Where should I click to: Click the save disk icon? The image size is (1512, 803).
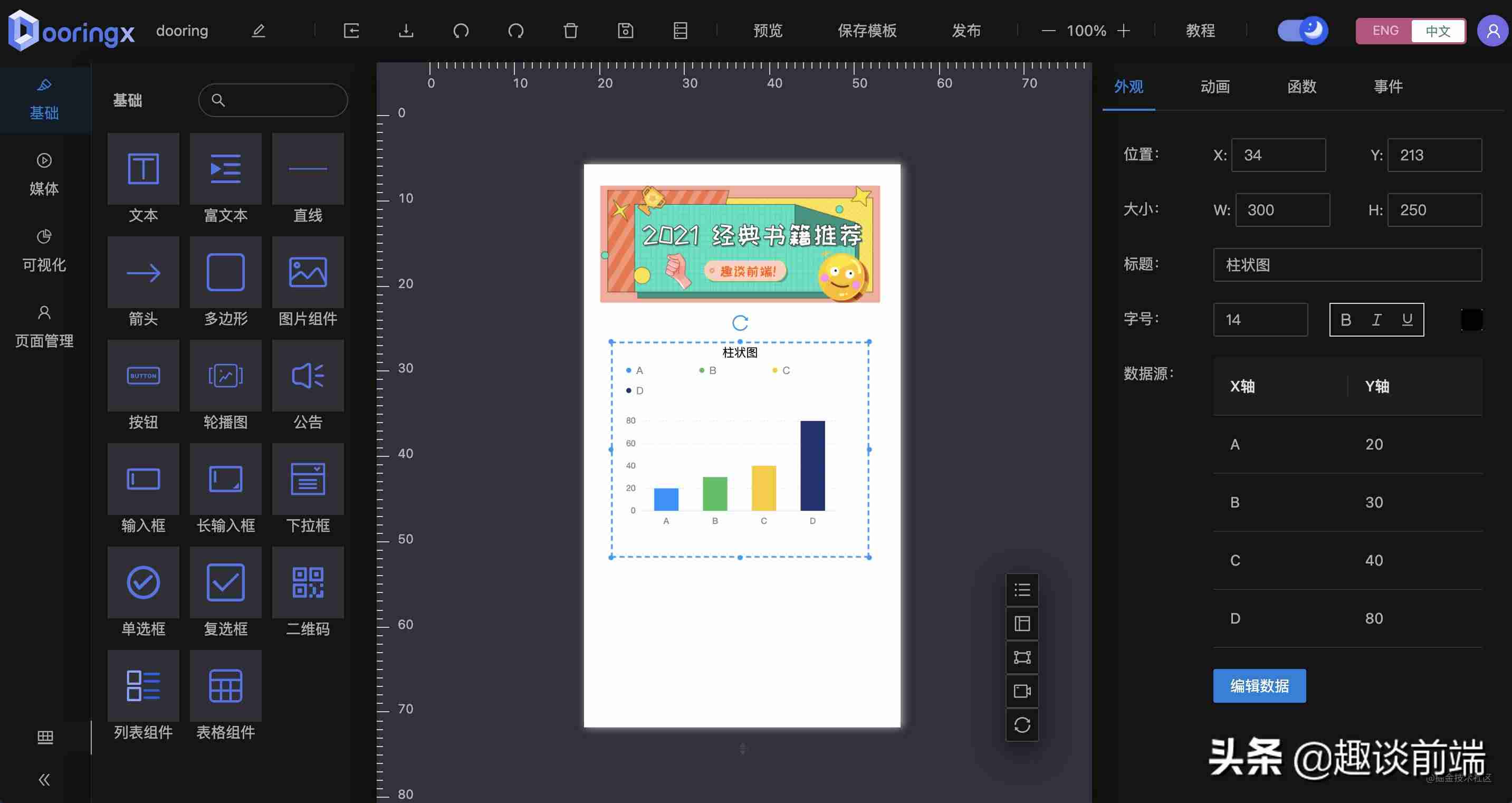[x=625, y=31]
